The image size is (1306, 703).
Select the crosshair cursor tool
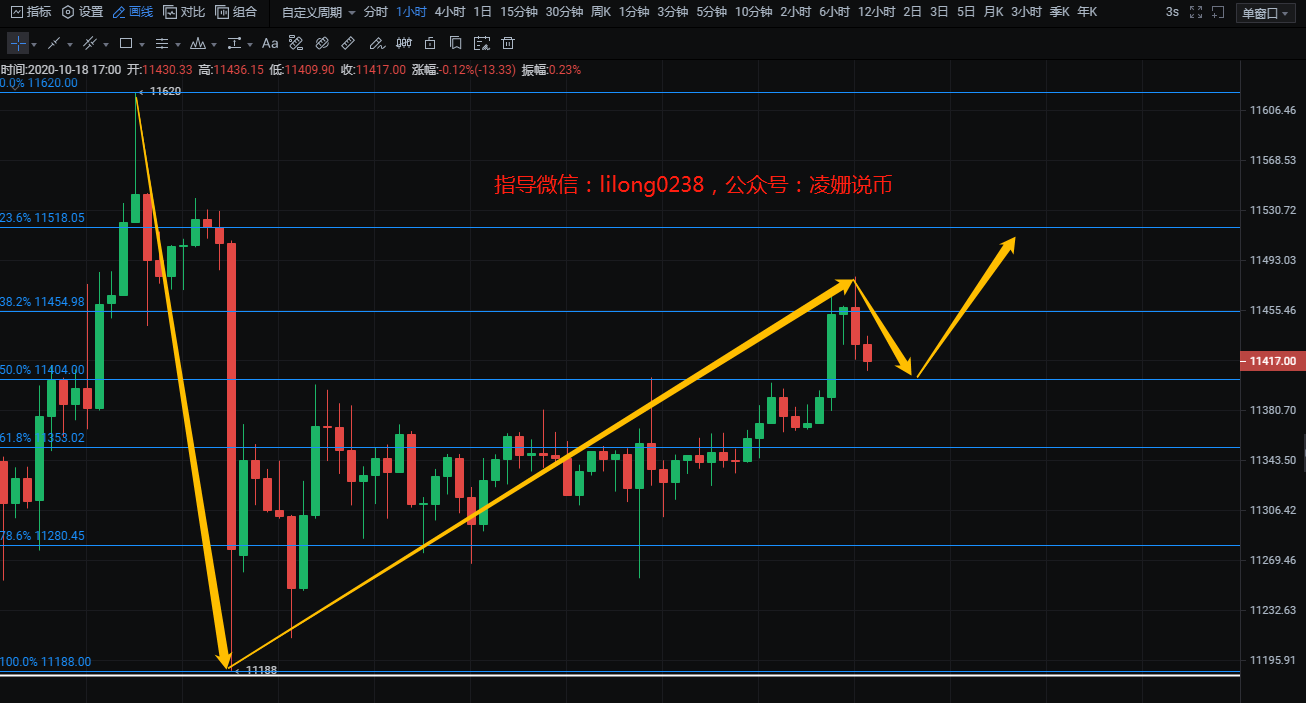tap(18, 44)
